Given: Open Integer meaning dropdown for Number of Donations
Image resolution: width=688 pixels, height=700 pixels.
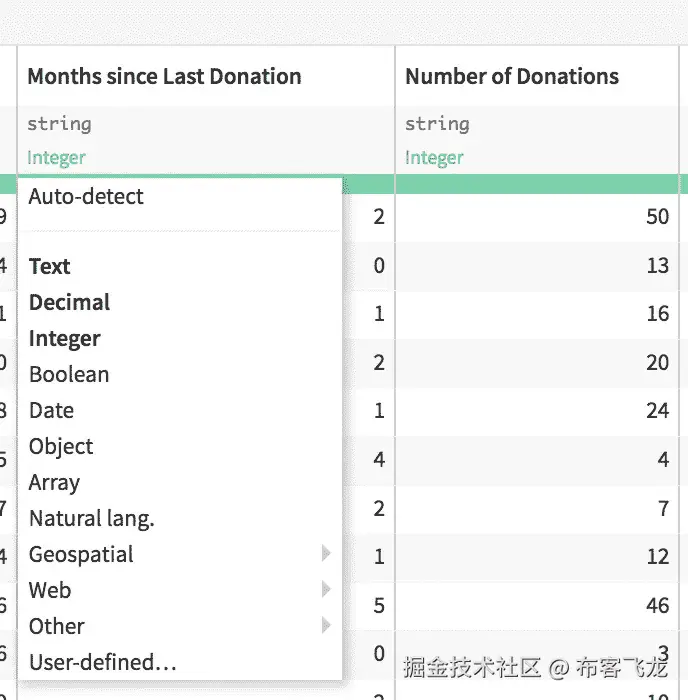Looking at the screenshot, I should (x=434, y=158).
